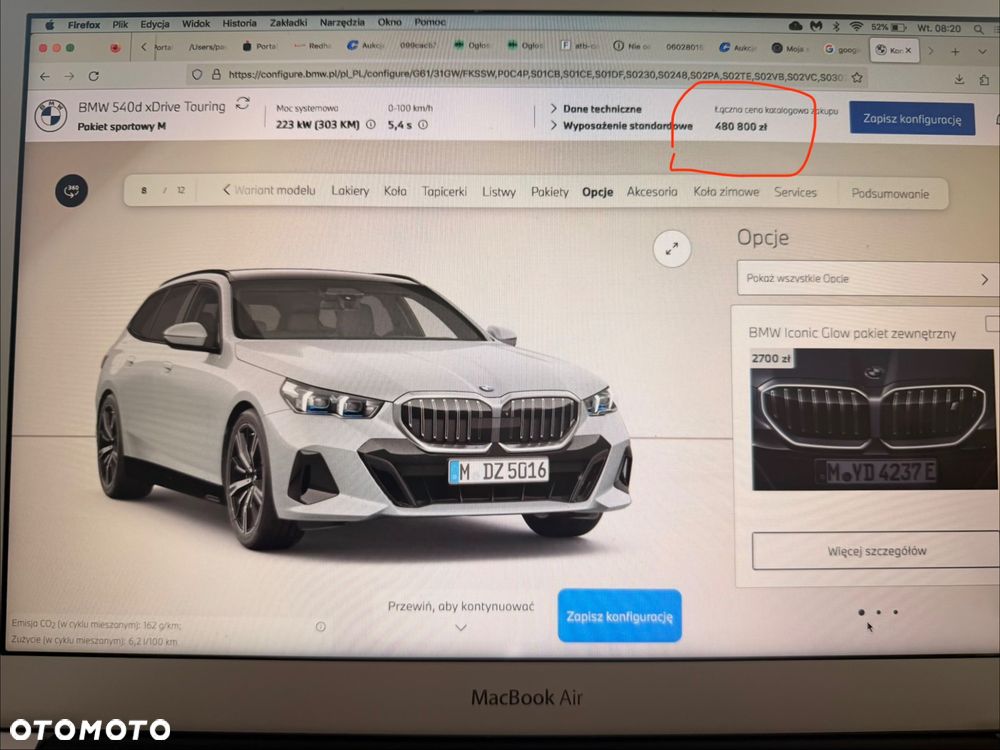Open the Historia menu

pos(239,24)
